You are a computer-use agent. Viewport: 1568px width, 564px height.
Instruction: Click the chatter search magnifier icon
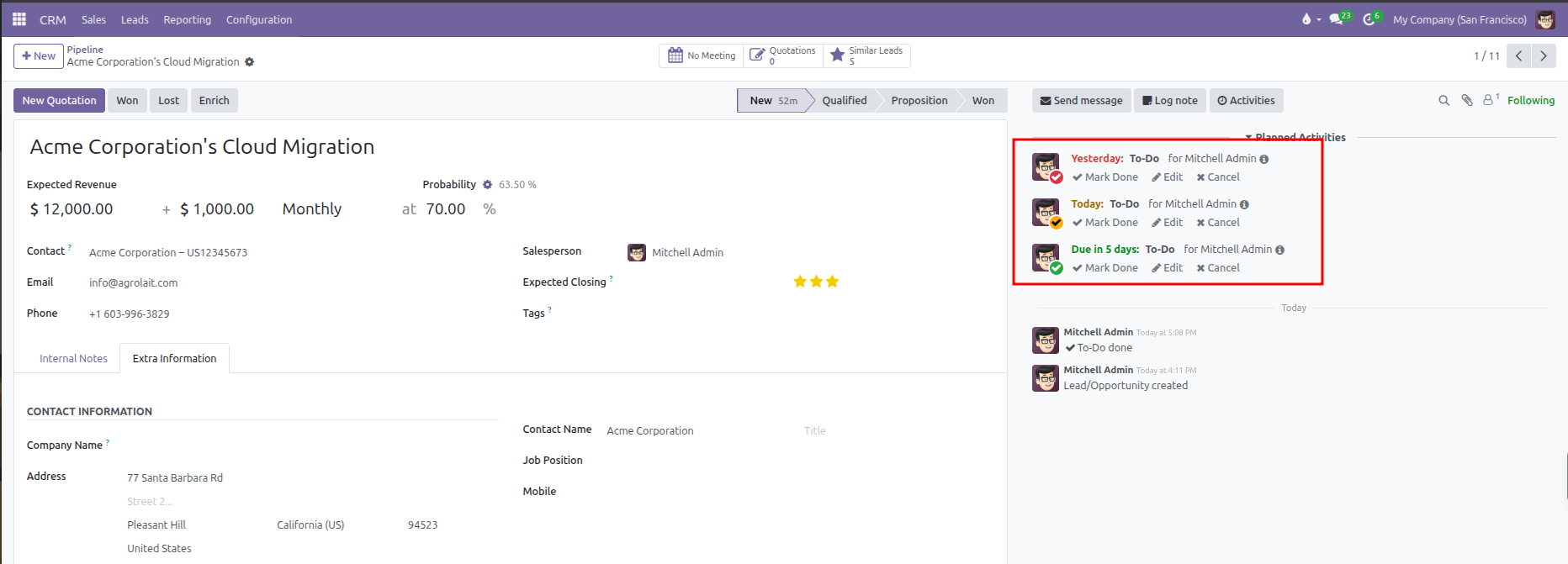tap(1444, 100)
